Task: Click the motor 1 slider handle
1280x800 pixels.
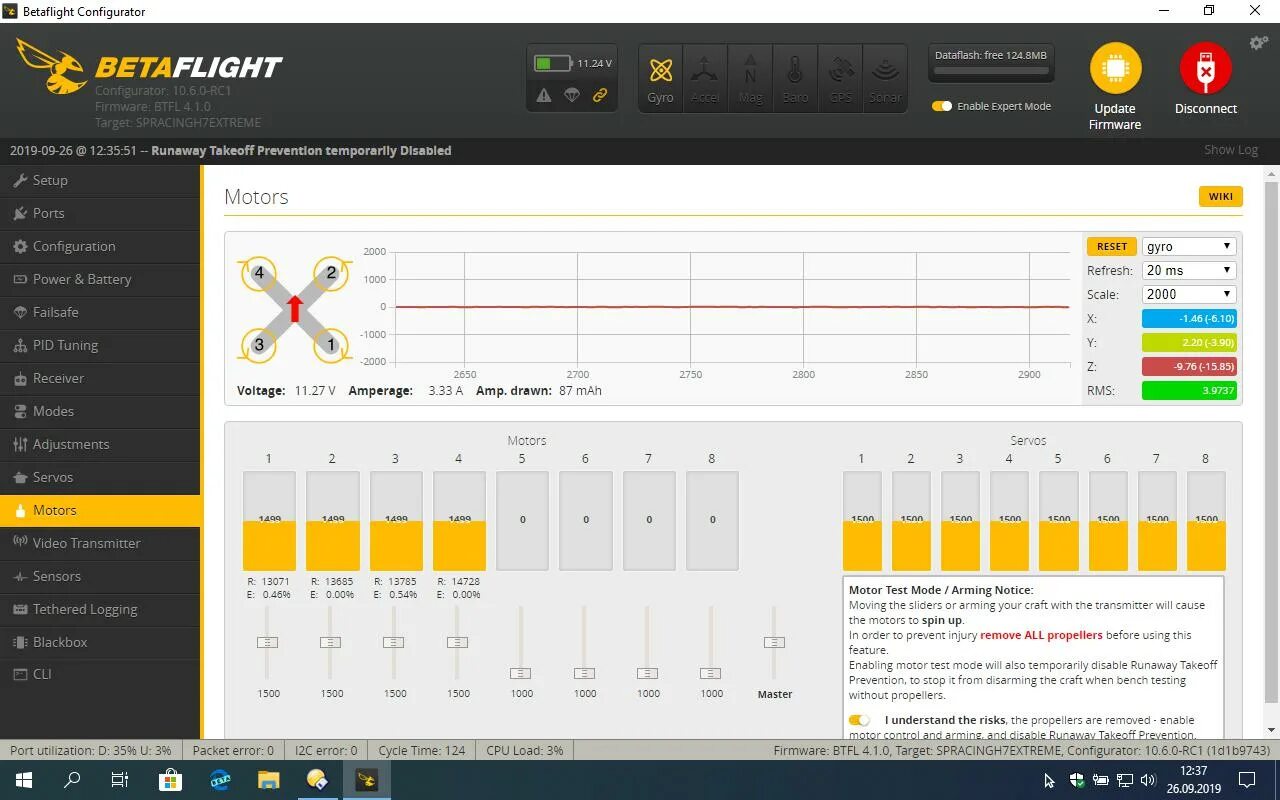Action: (x=268, y=642)
